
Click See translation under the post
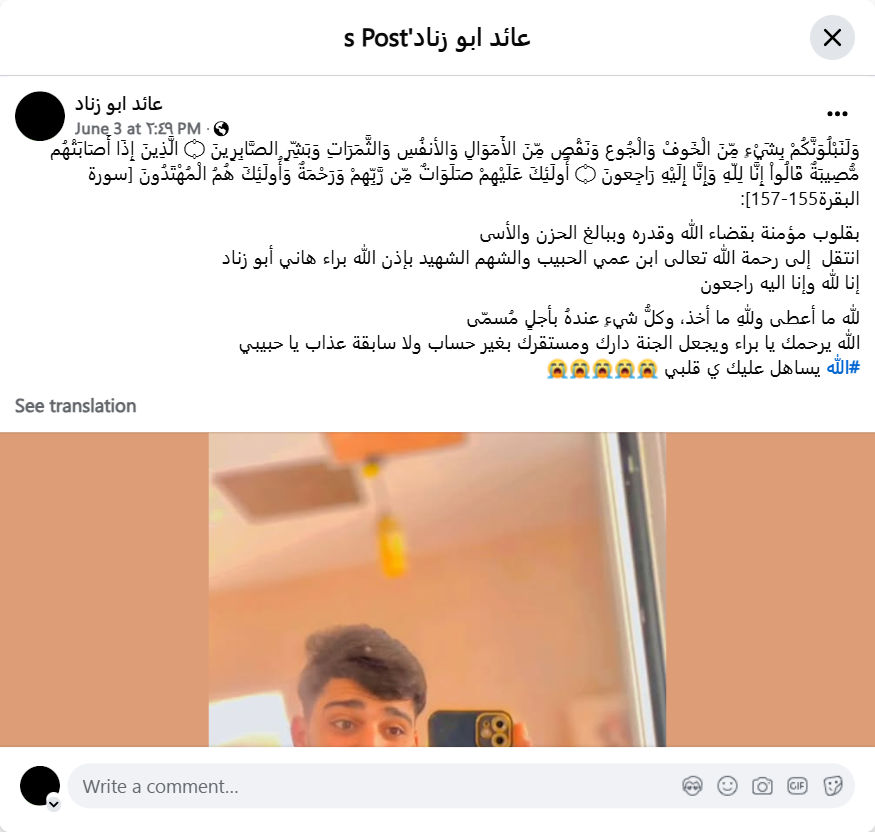click(x=75, y=406)
